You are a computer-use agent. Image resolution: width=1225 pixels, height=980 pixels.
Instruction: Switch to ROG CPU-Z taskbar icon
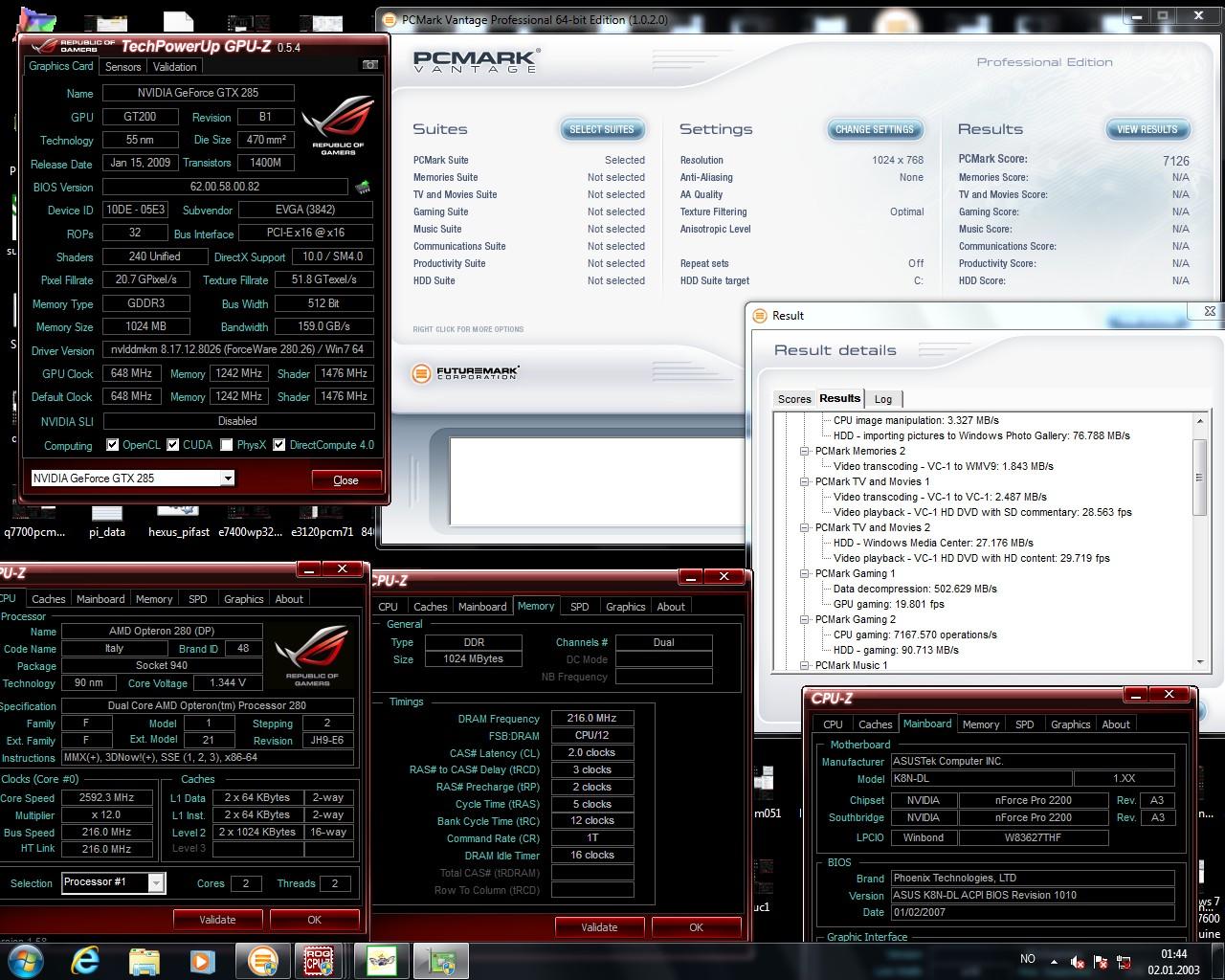click(x=320, y=961)
